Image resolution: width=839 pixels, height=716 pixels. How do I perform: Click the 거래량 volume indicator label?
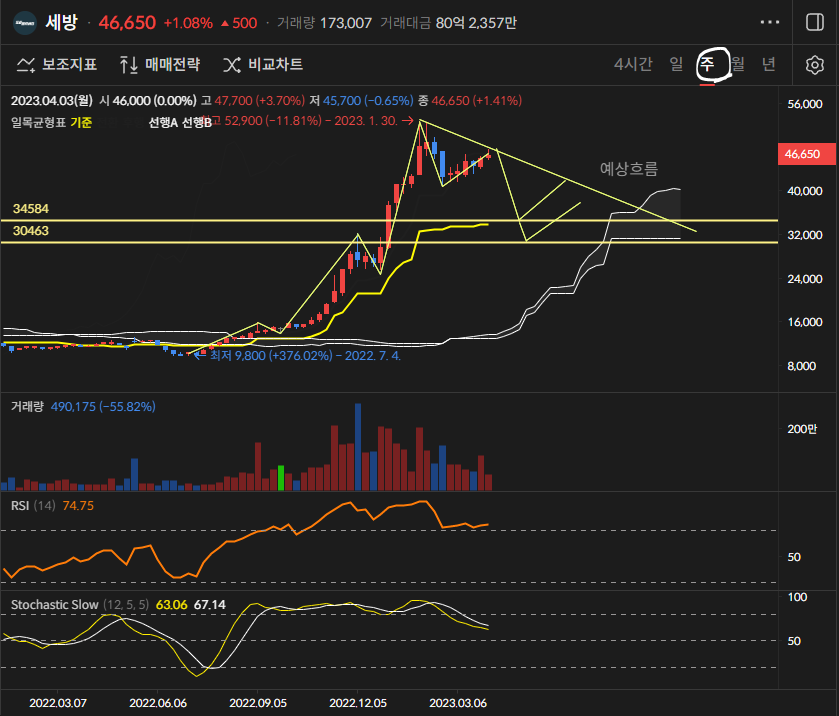coord(27,407)
